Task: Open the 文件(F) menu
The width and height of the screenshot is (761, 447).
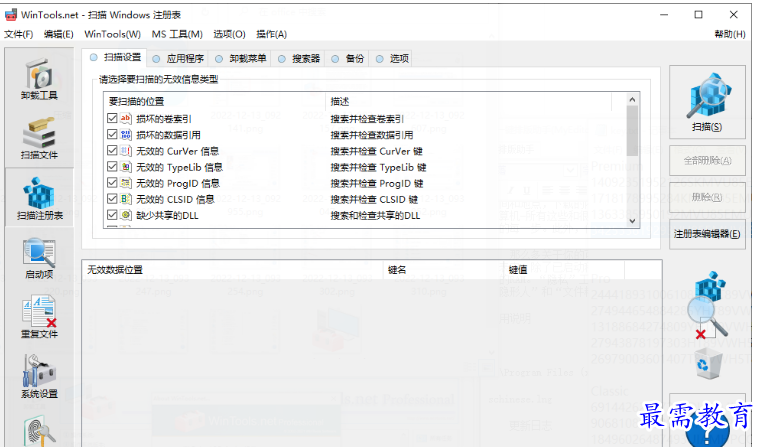Action: 19,34
